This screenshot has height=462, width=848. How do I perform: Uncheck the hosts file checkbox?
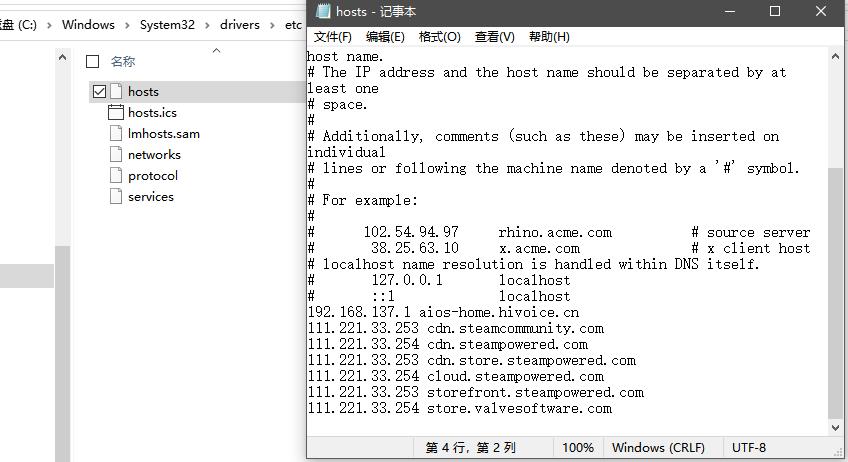click(99, 91)
